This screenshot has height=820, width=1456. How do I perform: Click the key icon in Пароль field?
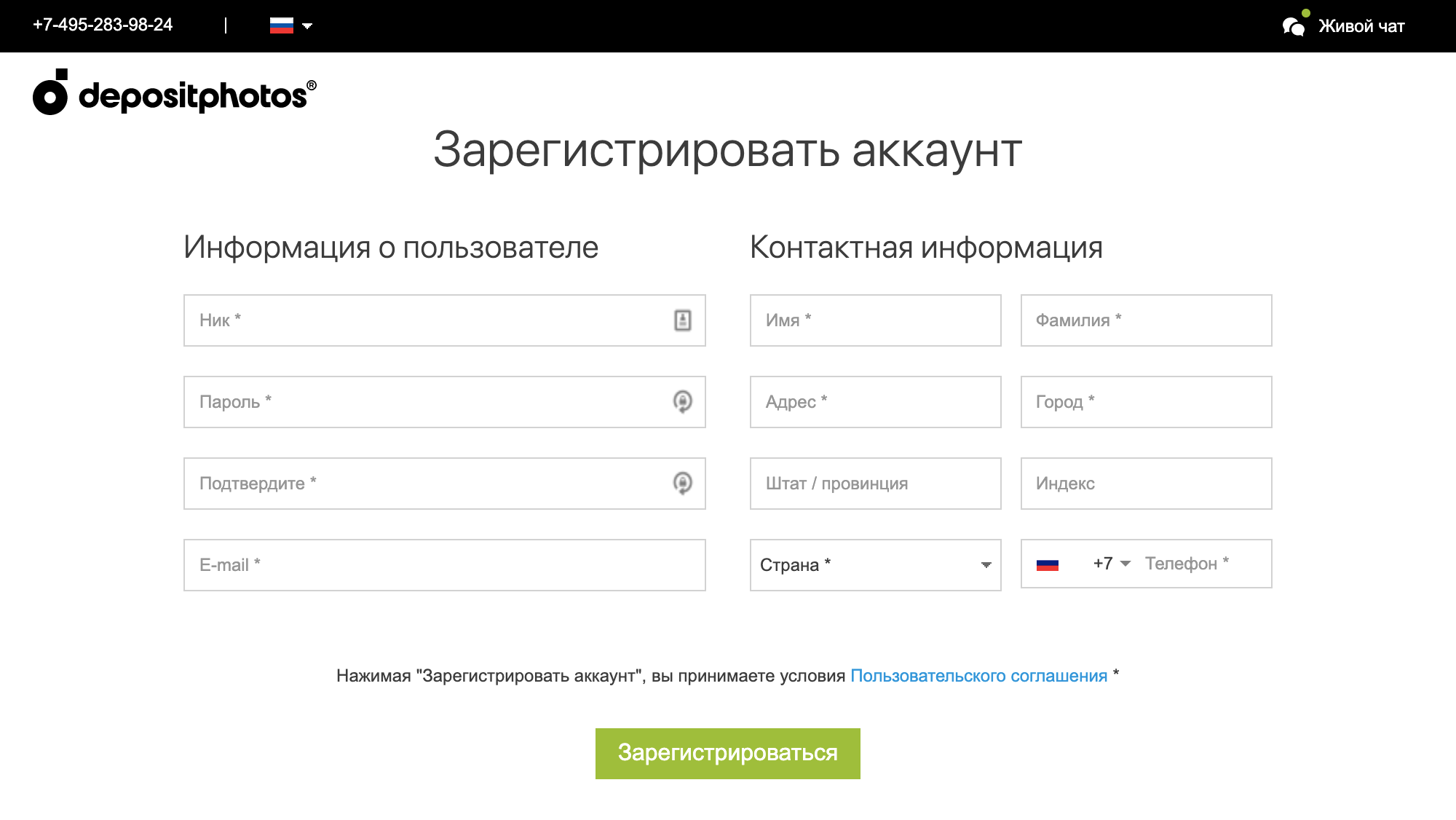pos(682,402)
